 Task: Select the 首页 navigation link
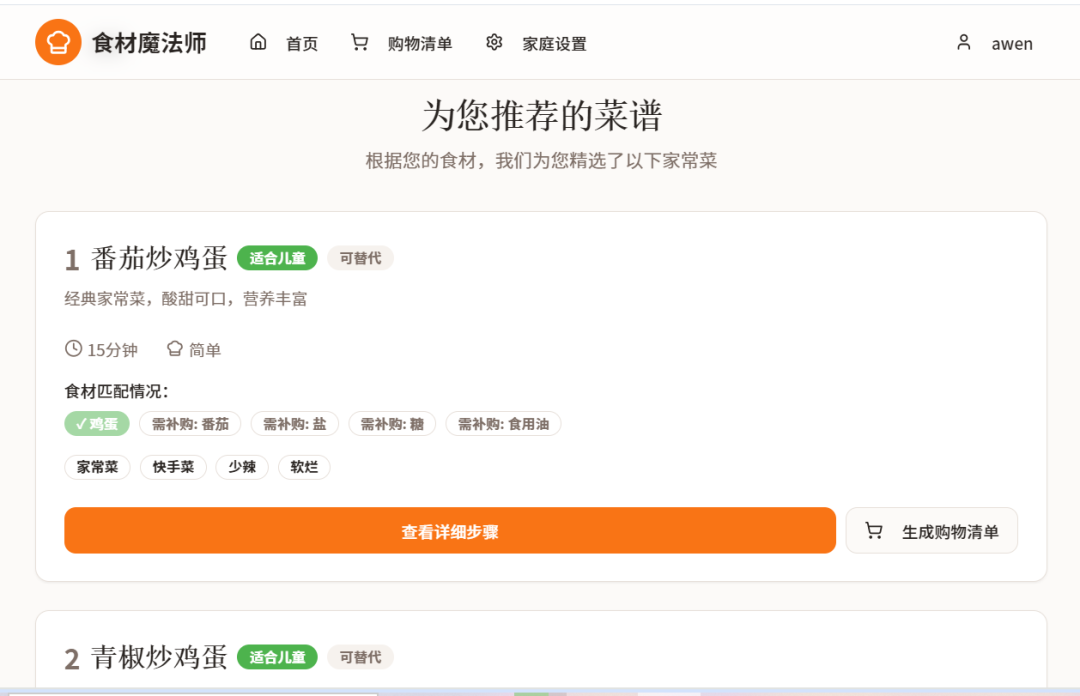(301, 43)
